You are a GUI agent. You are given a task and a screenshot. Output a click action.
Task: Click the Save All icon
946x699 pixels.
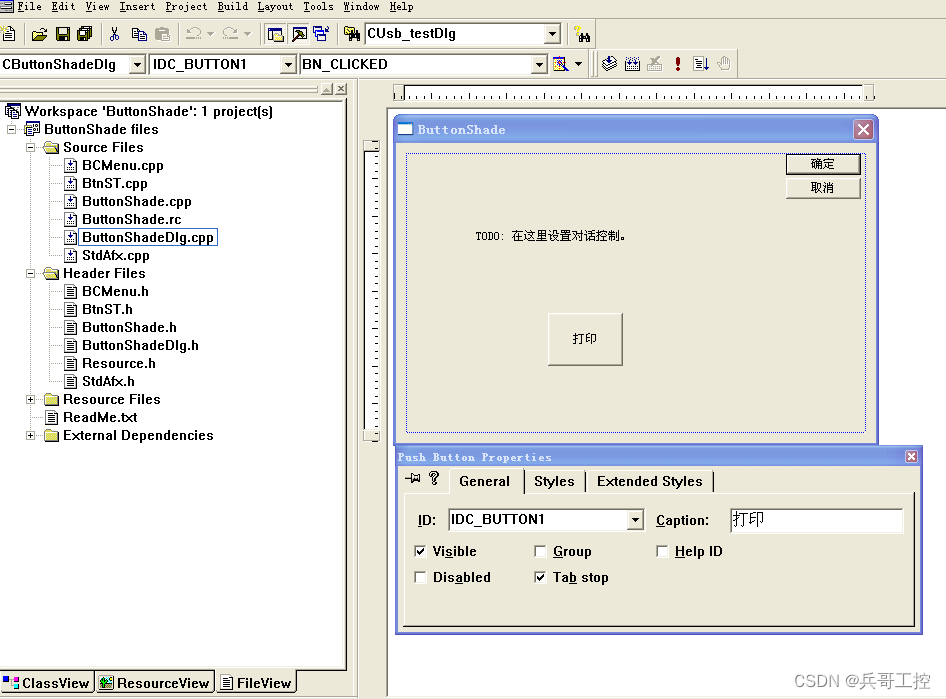pos(85,33)
